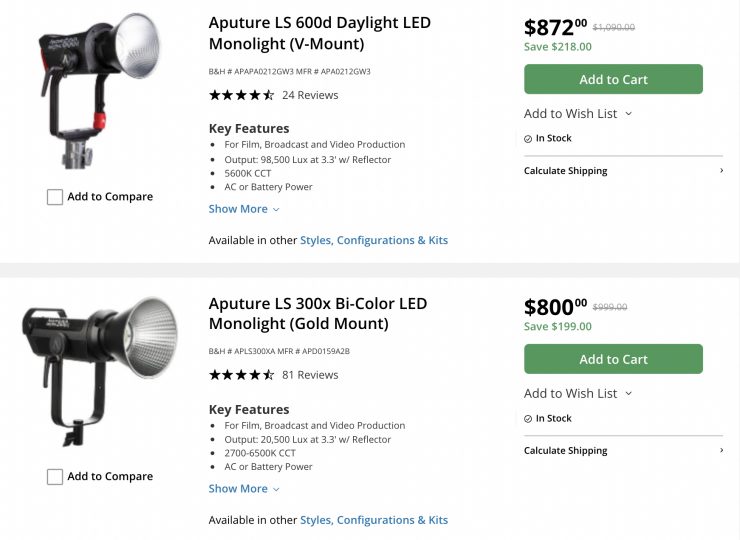740x540 pixels.
Task: Open 24 Reviews for LS 600d
Action: (x=310, y=96)
